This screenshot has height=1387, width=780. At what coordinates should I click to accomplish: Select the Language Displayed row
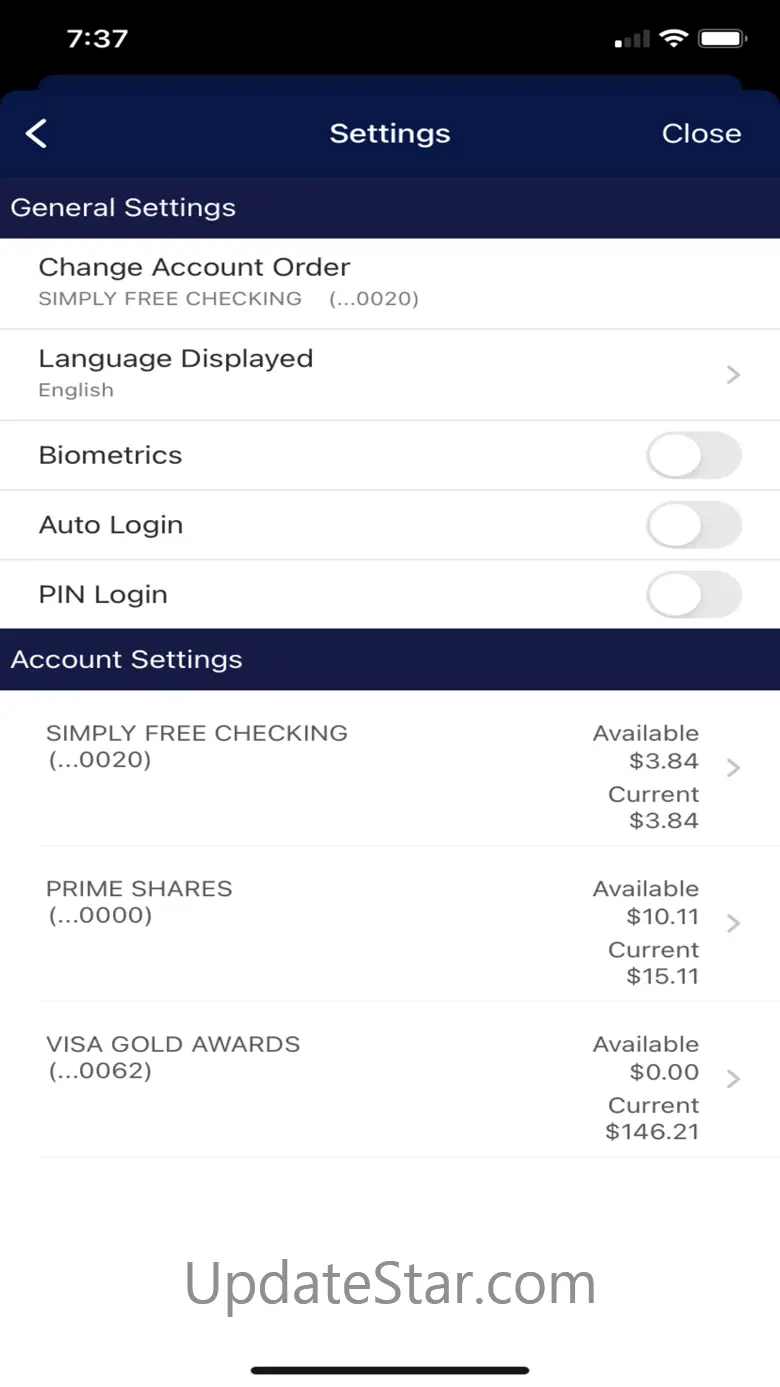176,359
